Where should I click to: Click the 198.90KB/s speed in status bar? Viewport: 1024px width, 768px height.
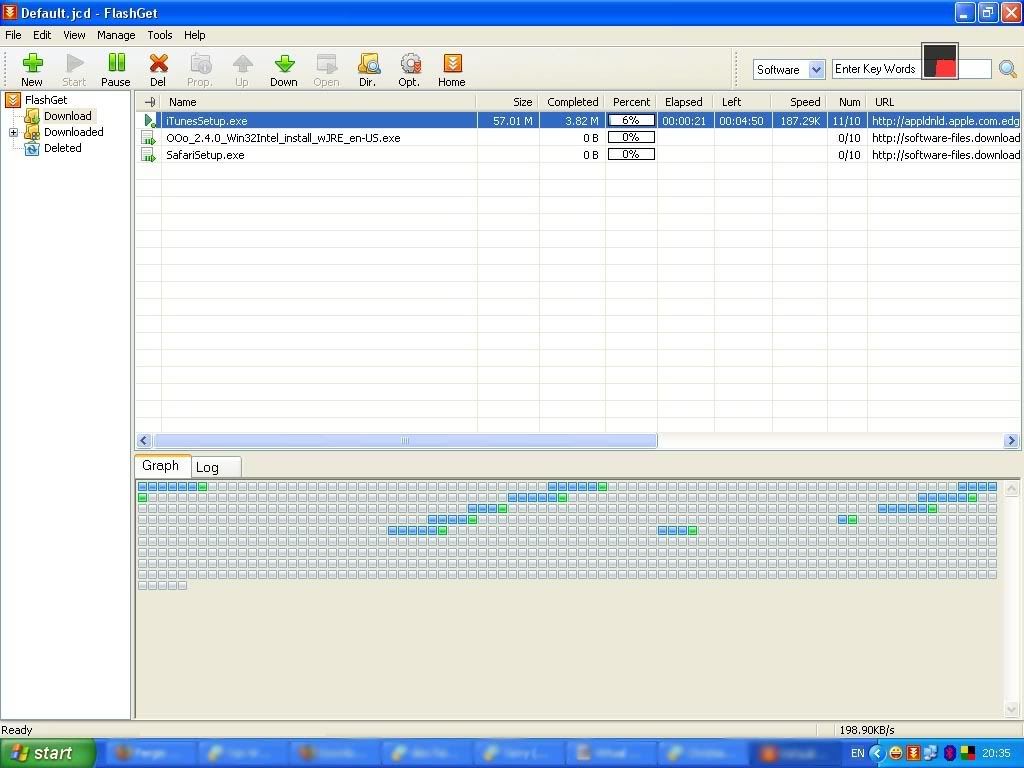pos(867,730)
